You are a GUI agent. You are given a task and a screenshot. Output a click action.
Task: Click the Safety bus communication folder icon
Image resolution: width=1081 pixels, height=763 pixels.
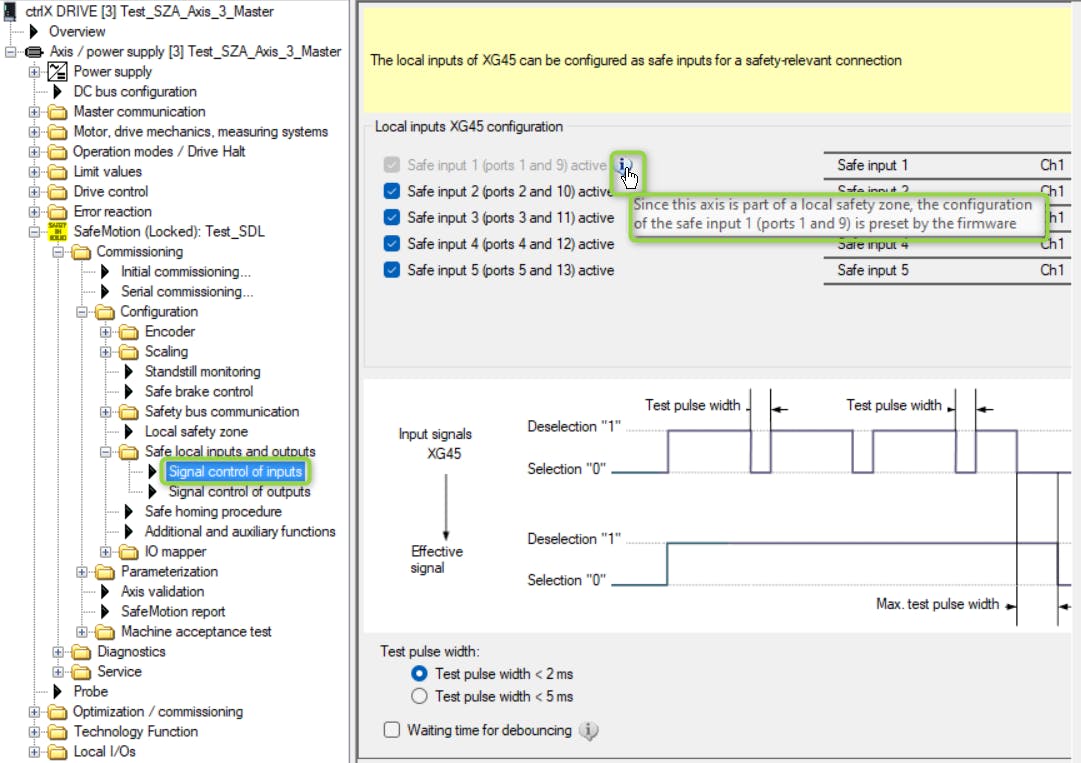[x=129, y=411]
